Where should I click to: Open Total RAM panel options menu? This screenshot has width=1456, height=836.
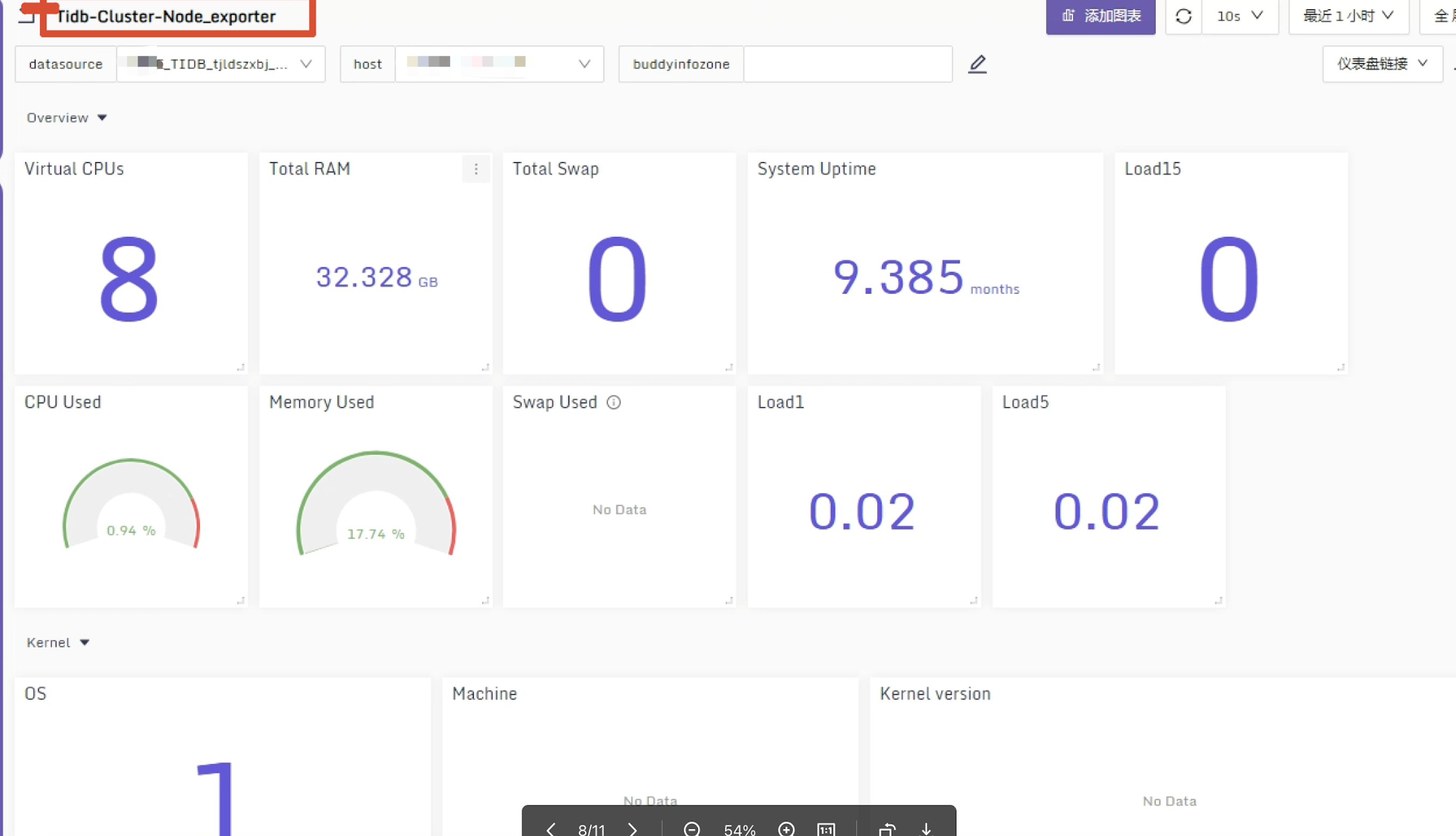[x=476, y=169]
